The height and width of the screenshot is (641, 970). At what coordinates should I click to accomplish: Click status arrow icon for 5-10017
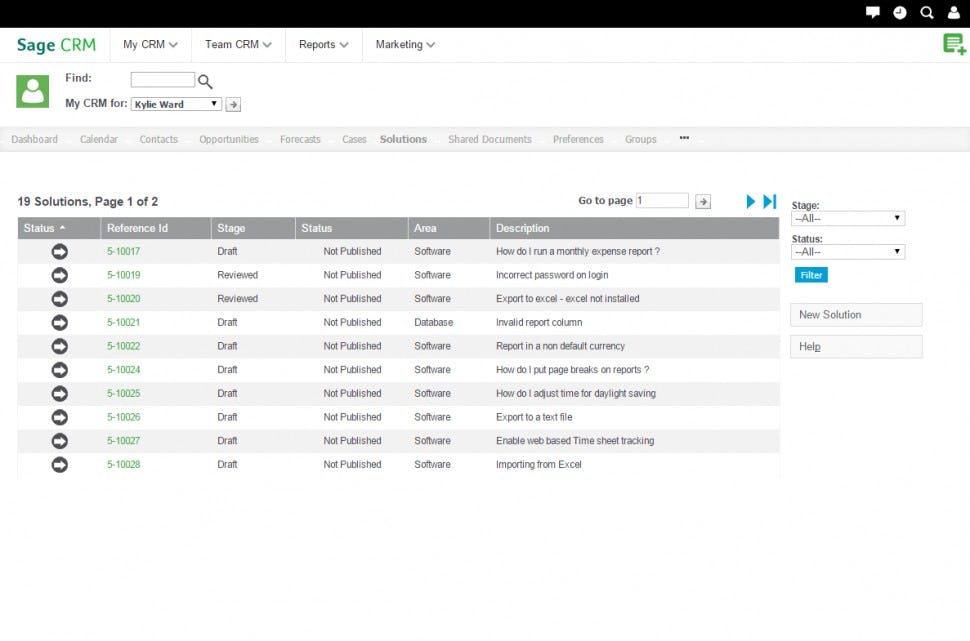(59, 252)
